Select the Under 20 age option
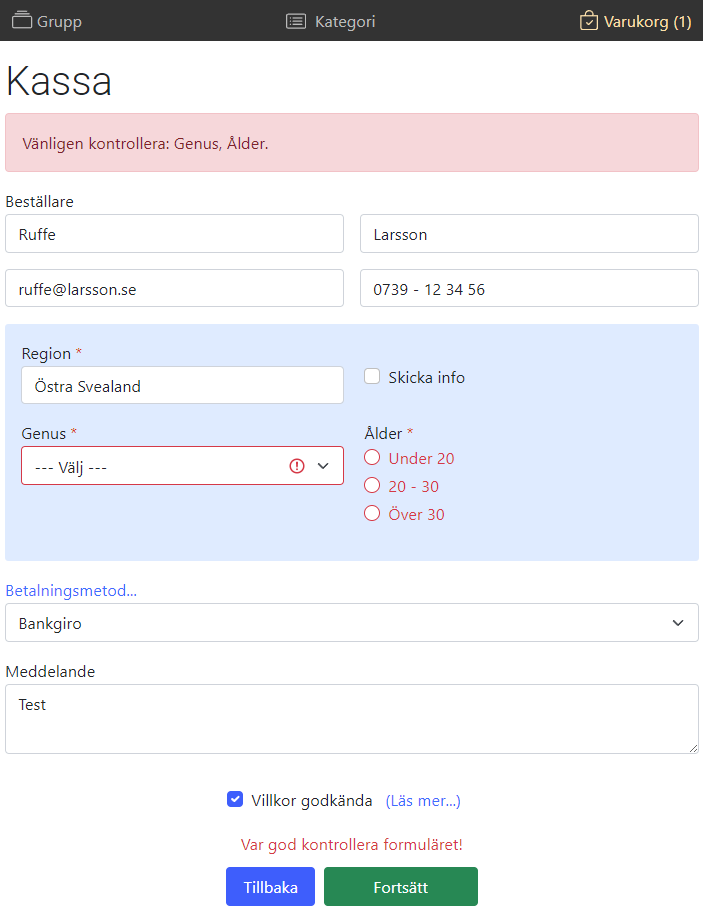 (372, 458)
